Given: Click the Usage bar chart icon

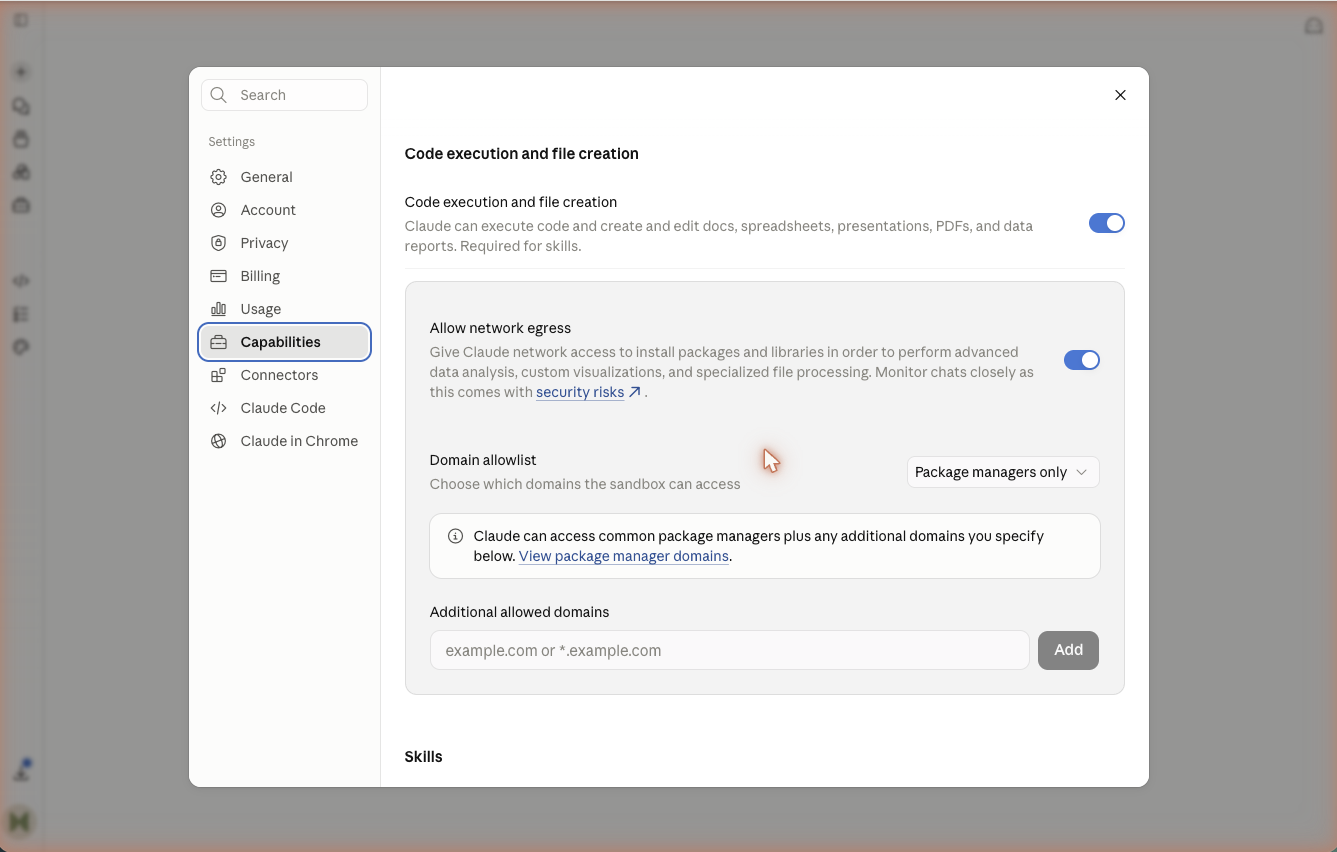Looking at the screenshot, I should (218, 309).
